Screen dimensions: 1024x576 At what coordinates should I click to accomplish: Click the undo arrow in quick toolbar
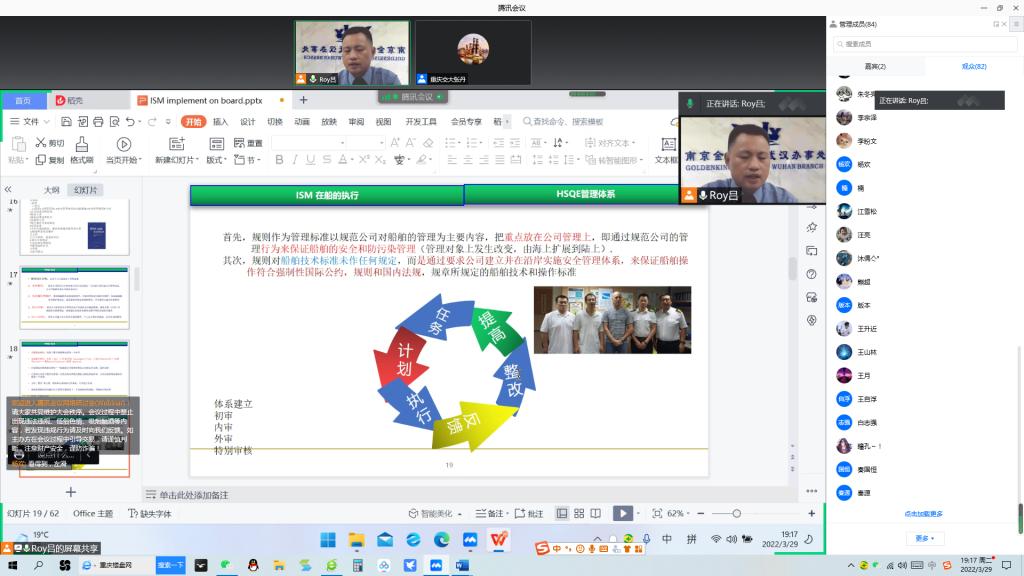(x=130, y=121)
